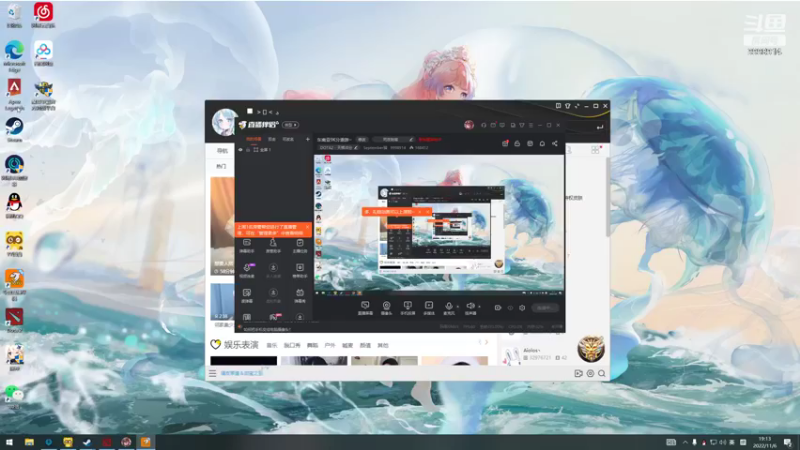Click the grid apps icon with red dot

pos(595,149)
